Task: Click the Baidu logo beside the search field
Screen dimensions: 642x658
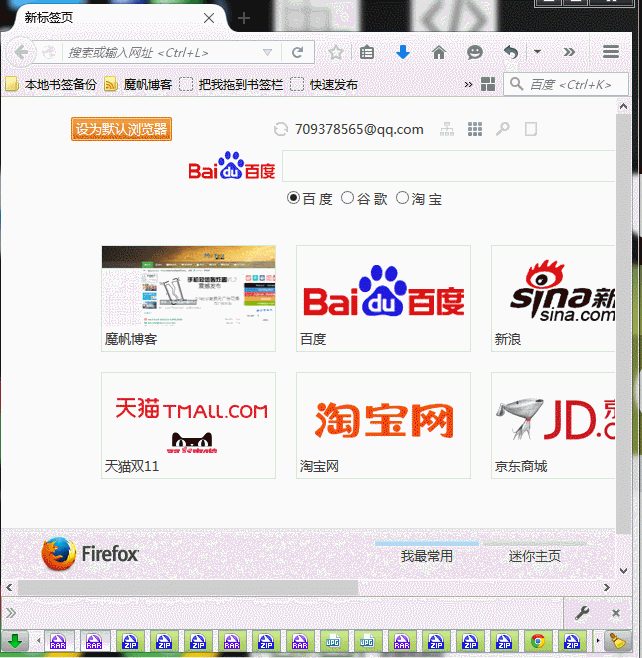Action: click(232, 166)
